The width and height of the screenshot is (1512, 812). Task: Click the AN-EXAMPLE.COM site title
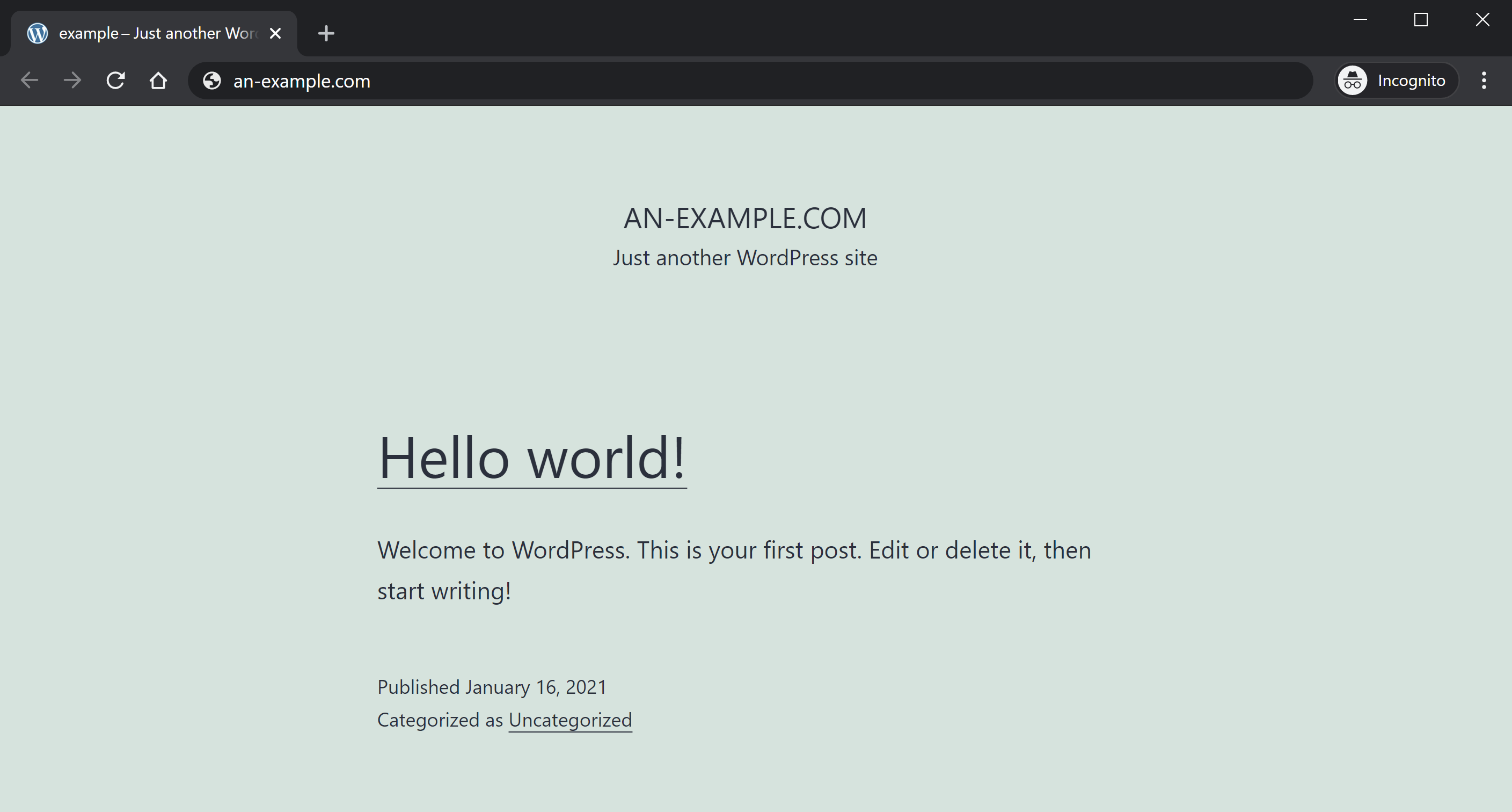[x=745, y=219]
